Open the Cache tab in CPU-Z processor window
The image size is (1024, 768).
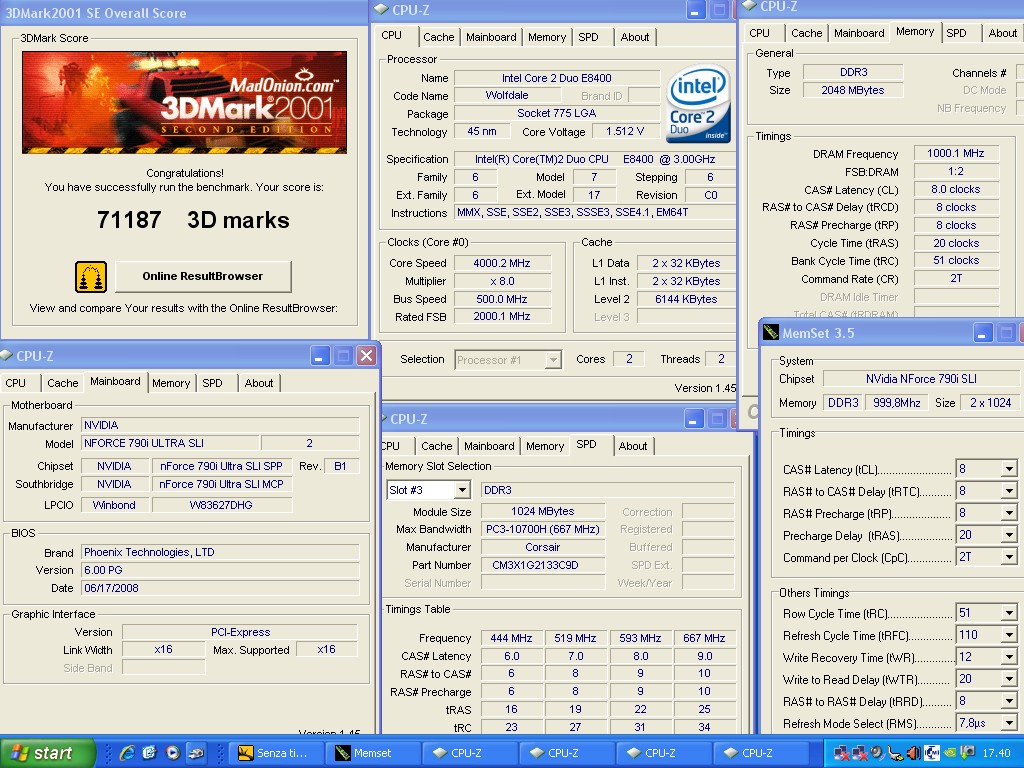point(438,37)
